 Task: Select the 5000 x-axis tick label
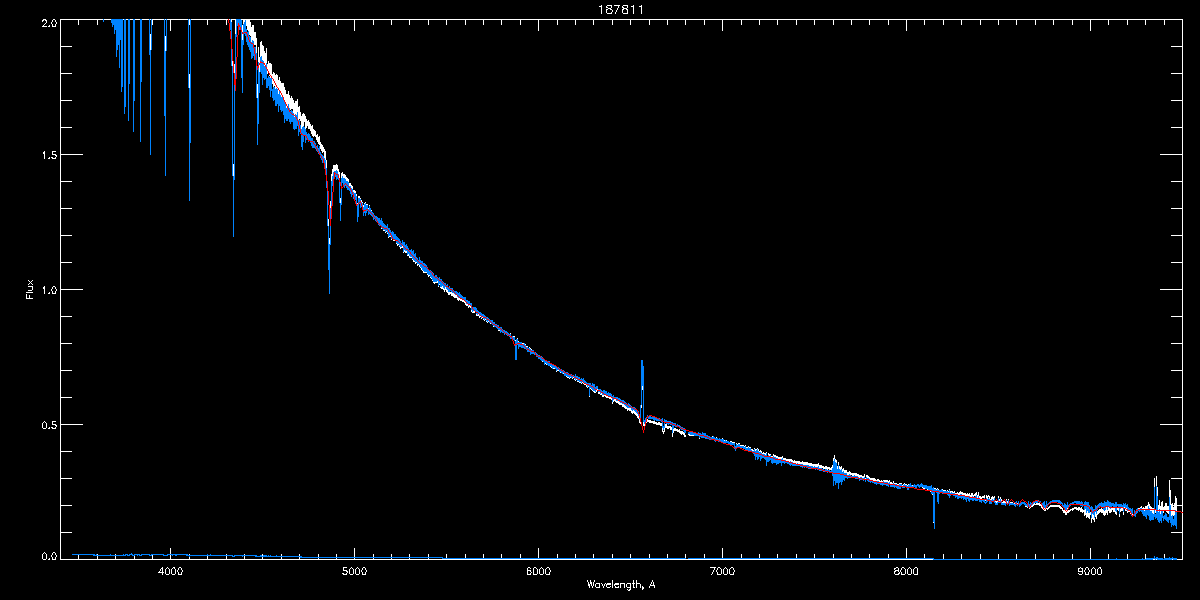(354, 572)
